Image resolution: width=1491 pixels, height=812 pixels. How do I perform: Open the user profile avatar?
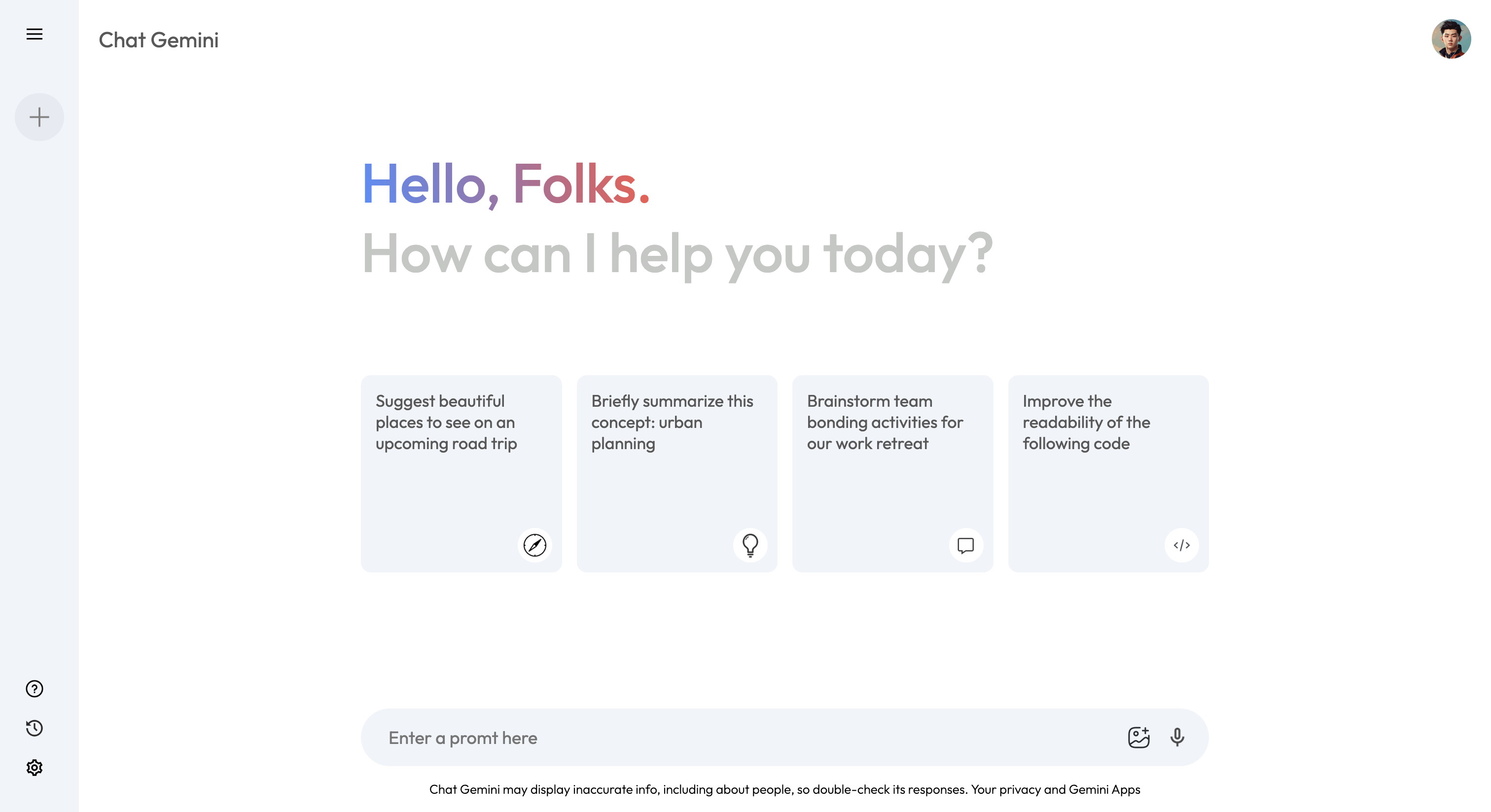click(1451, 39)
